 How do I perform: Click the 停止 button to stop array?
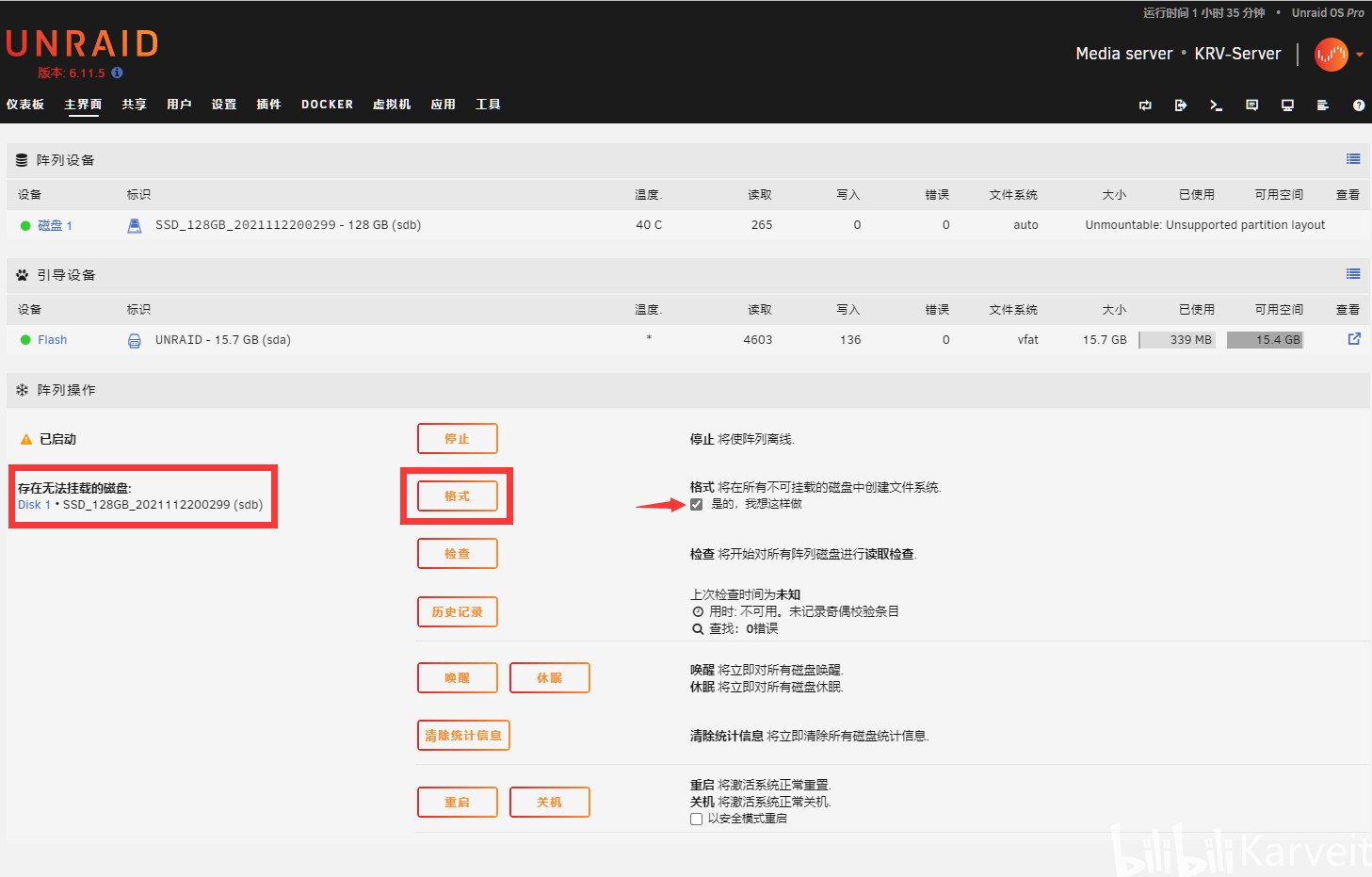pos(458,439)
